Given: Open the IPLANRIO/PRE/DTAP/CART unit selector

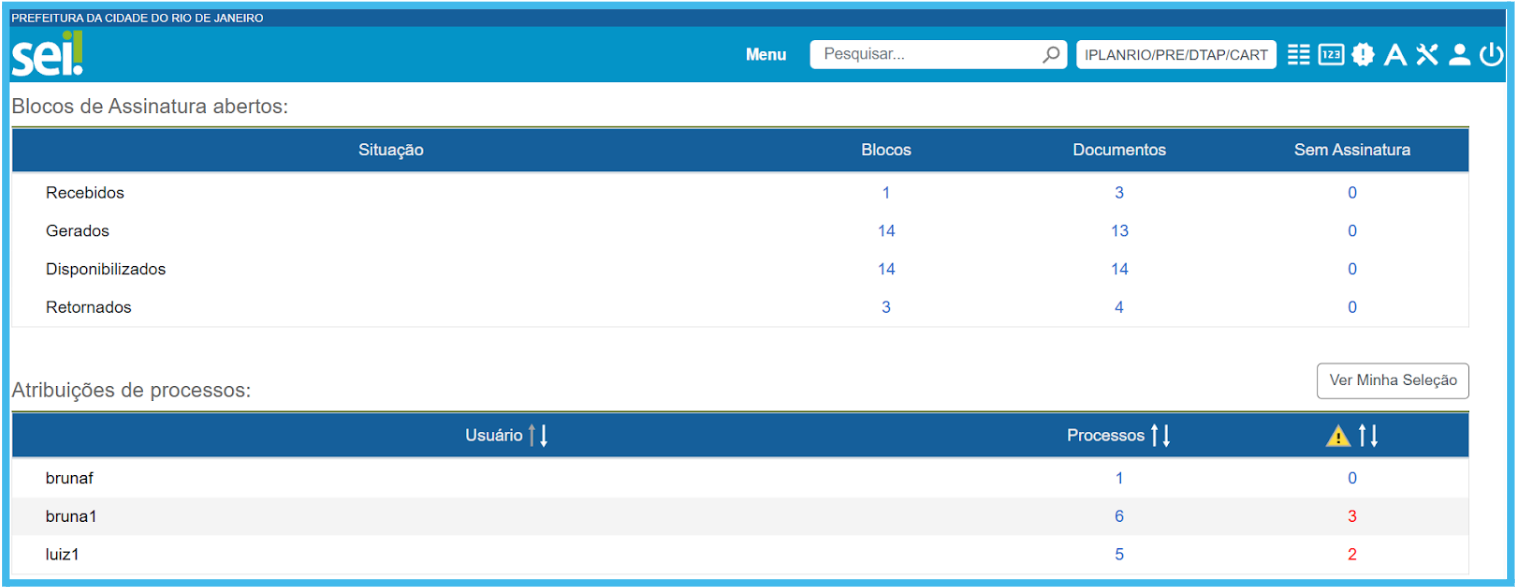Looking at the screenshot, I should pyautogui.click(x=1175, y=55).
